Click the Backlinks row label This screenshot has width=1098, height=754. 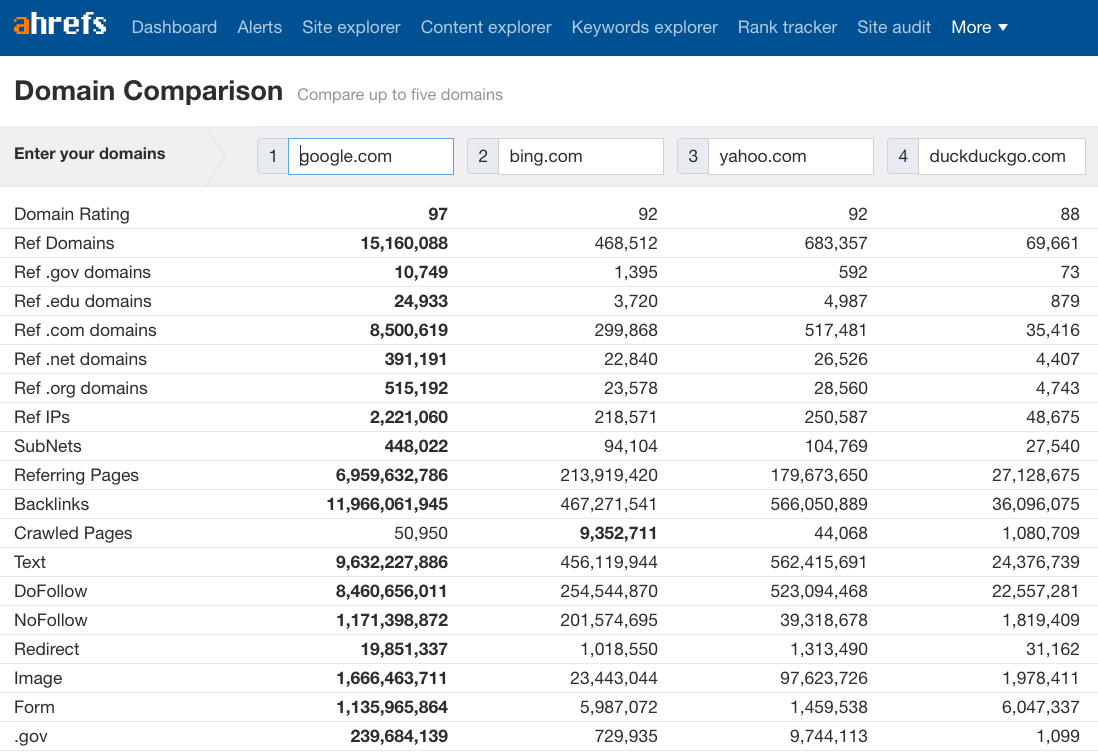[51, 504]
